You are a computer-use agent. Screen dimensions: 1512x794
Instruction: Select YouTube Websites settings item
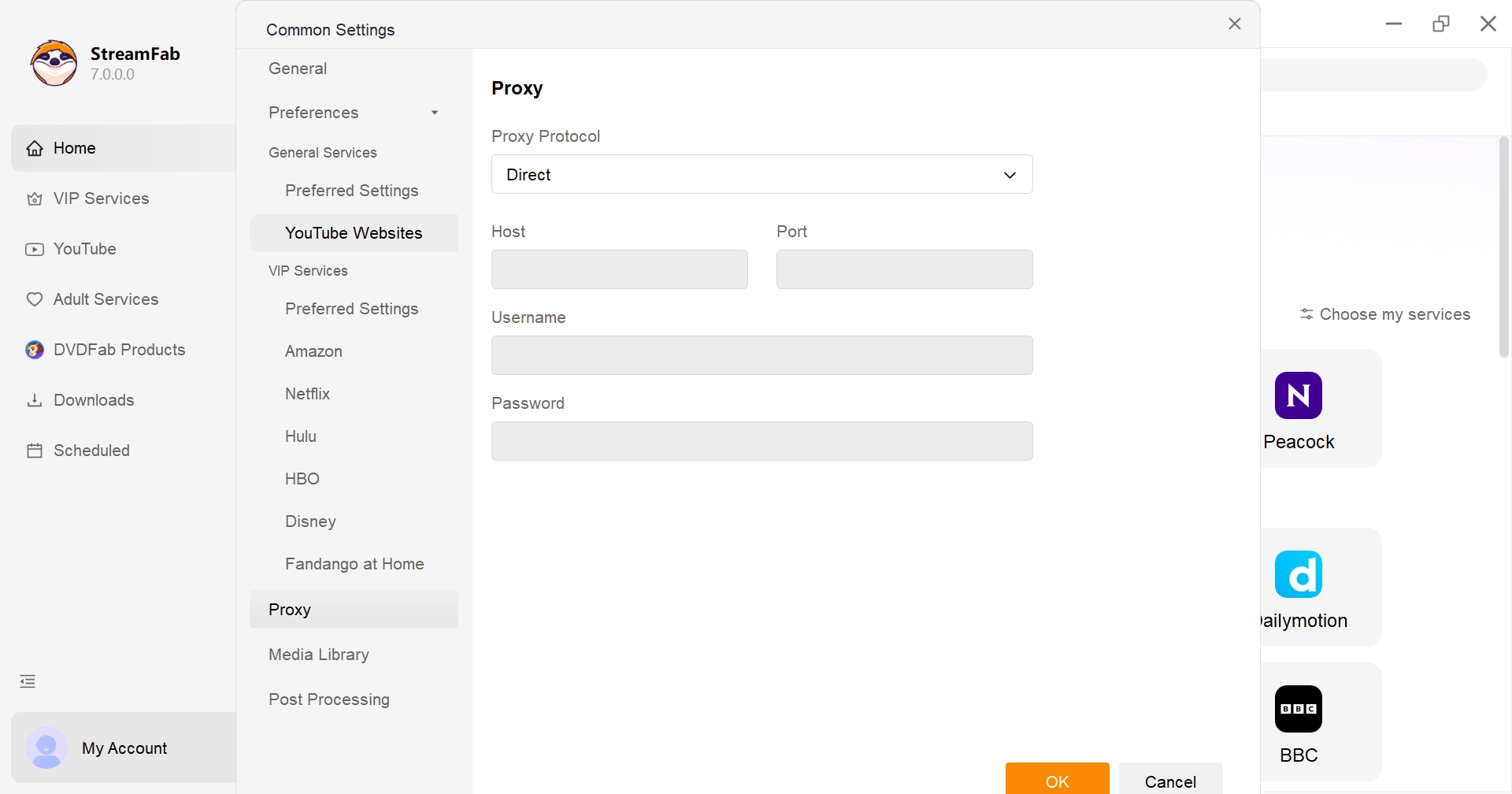[x=354, y=233]
